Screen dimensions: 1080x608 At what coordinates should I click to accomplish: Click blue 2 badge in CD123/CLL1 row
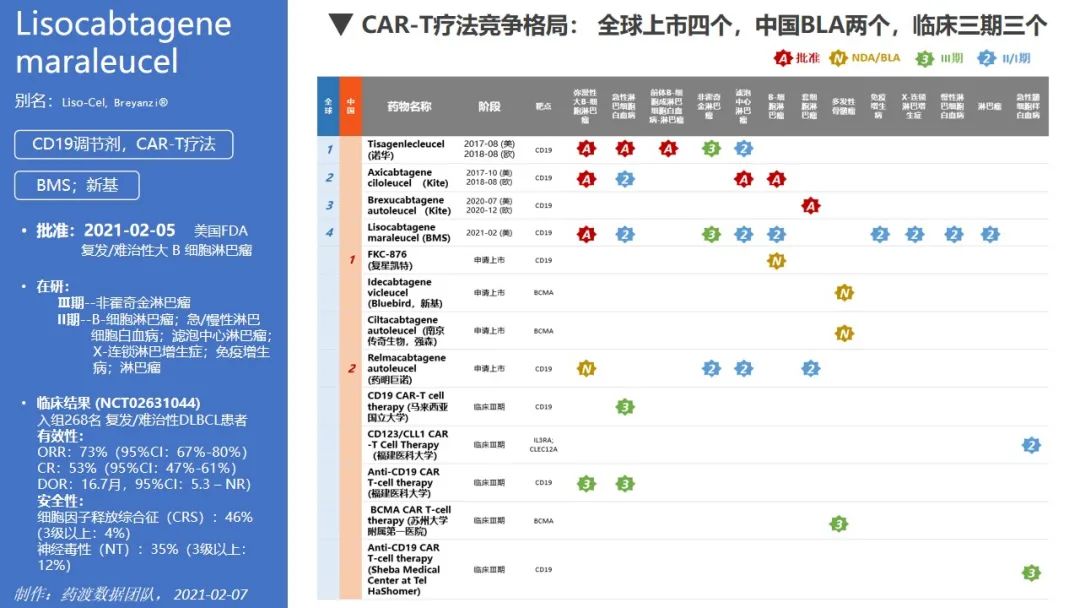point(1031,445)
